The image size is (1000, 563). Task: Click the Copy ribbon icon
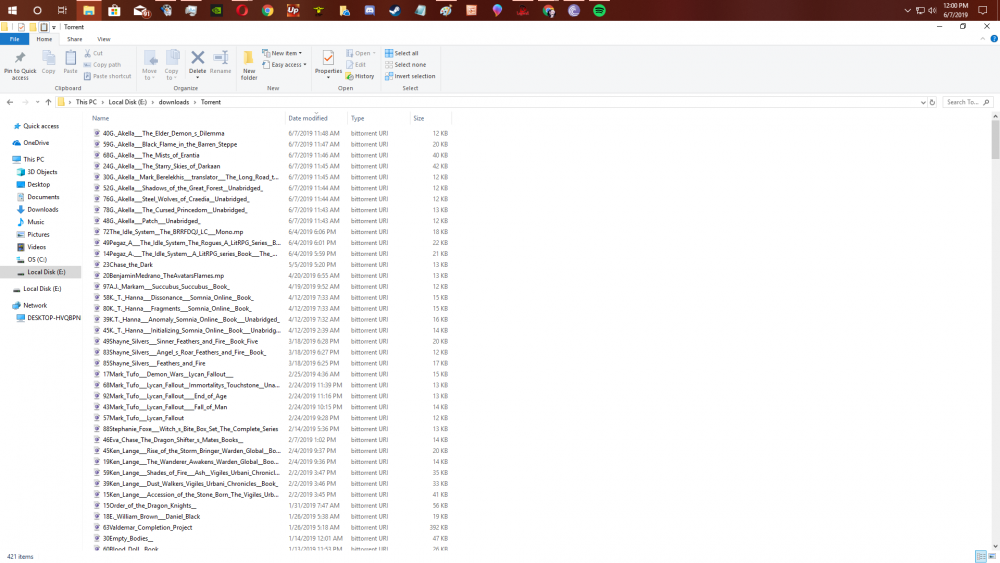[x=48, y=59]
